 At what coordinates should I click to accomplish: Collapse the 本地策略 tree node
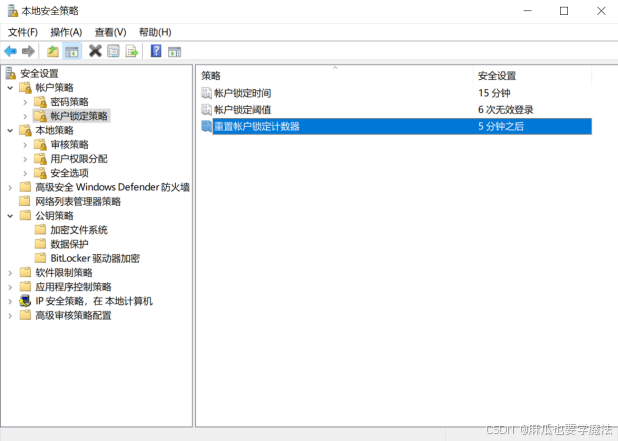(x=10, y=130)
